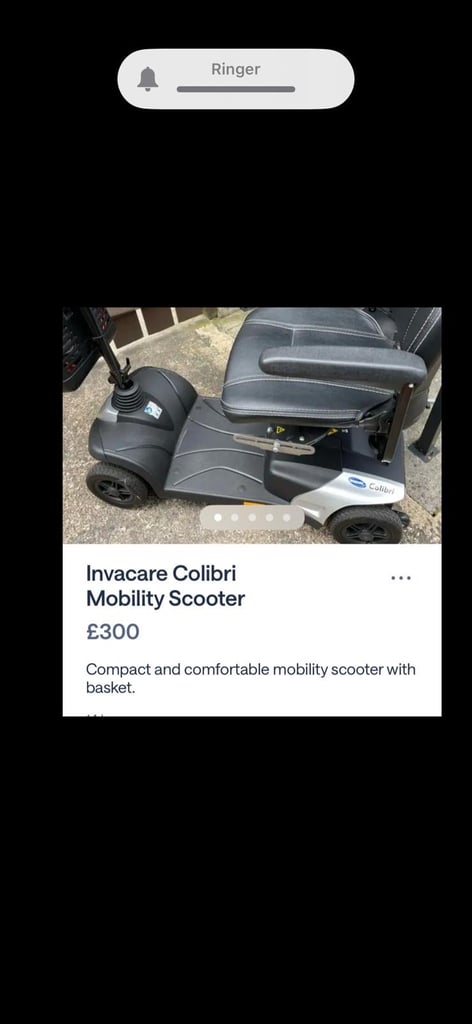Image resolution: width=472 pixels, height=1024 pixels.
Task: Open the three-dot listing options menu
Action: coord(401,578)
